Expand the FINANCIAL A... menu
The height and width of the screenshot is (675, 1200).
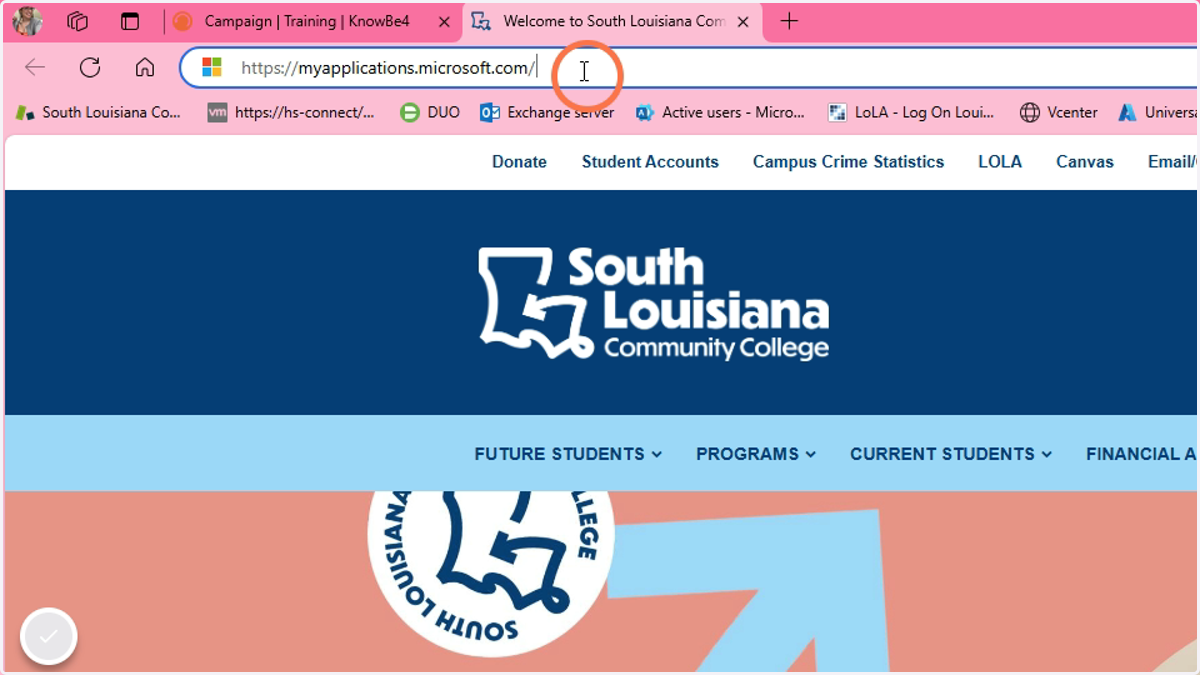(1142, 454)
